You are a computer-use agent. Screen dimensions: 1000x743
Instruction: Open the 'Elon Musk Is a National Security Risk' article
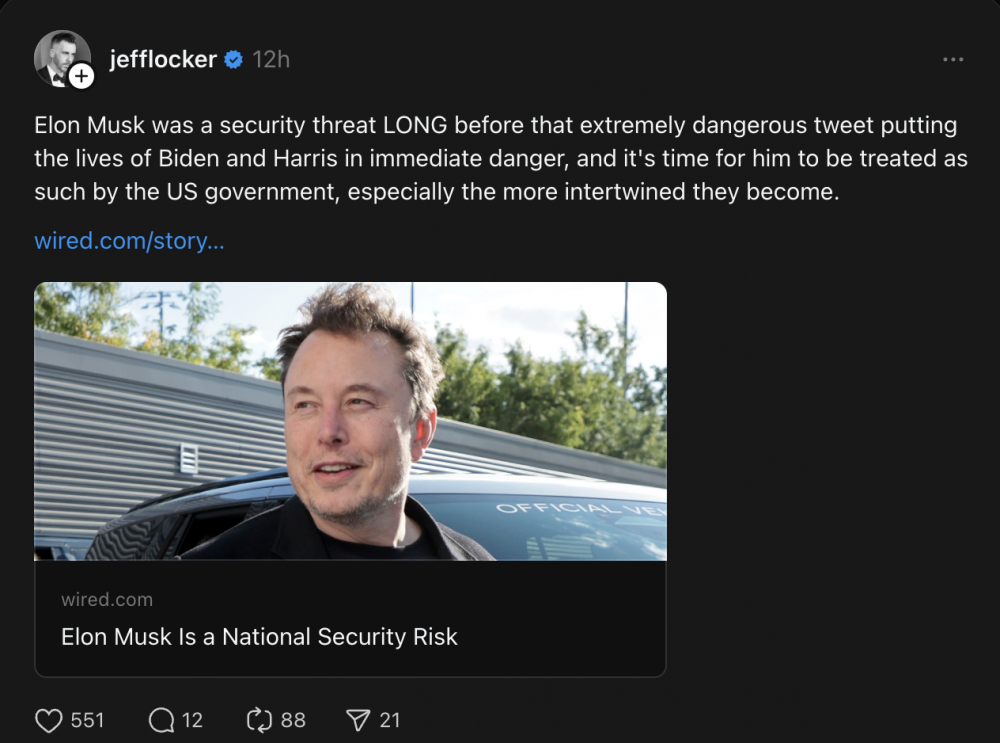tap(258, 637)
